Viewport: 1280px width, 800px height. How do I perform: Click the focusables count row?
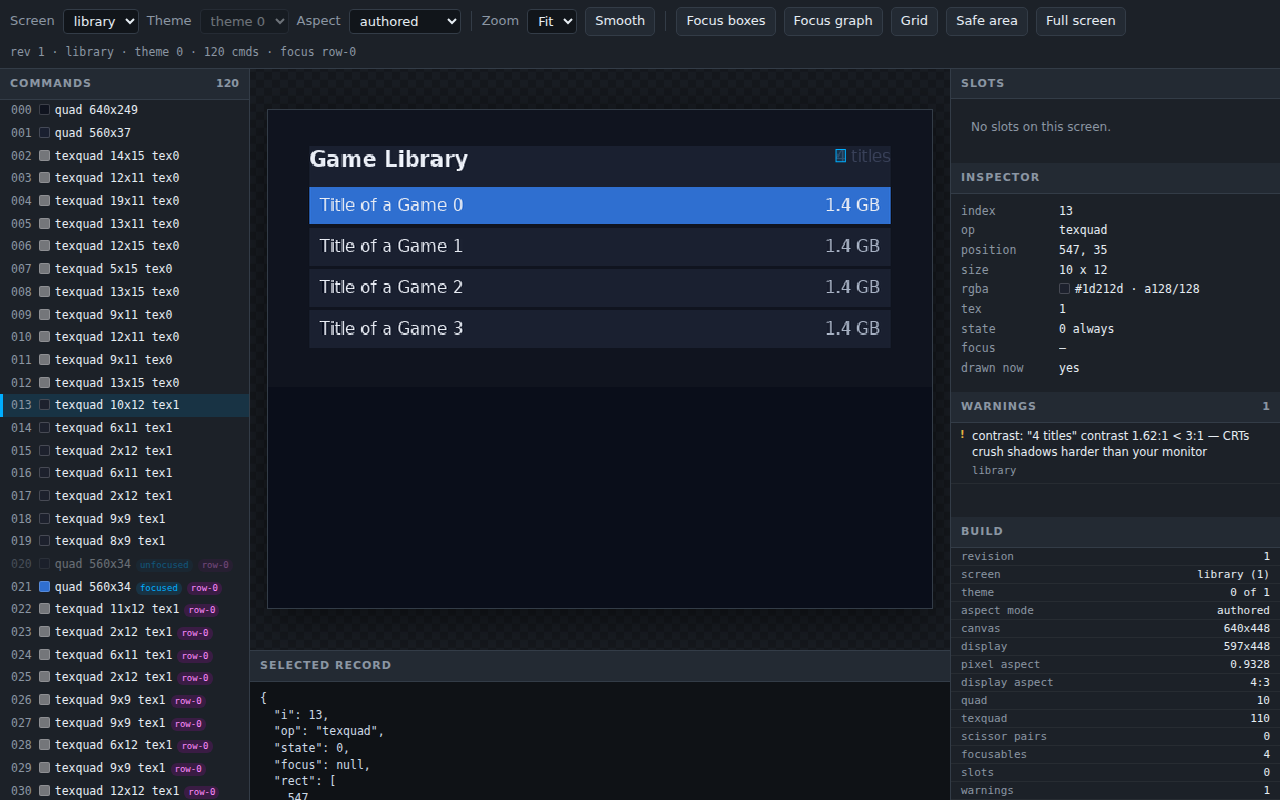coord(1115,754)
